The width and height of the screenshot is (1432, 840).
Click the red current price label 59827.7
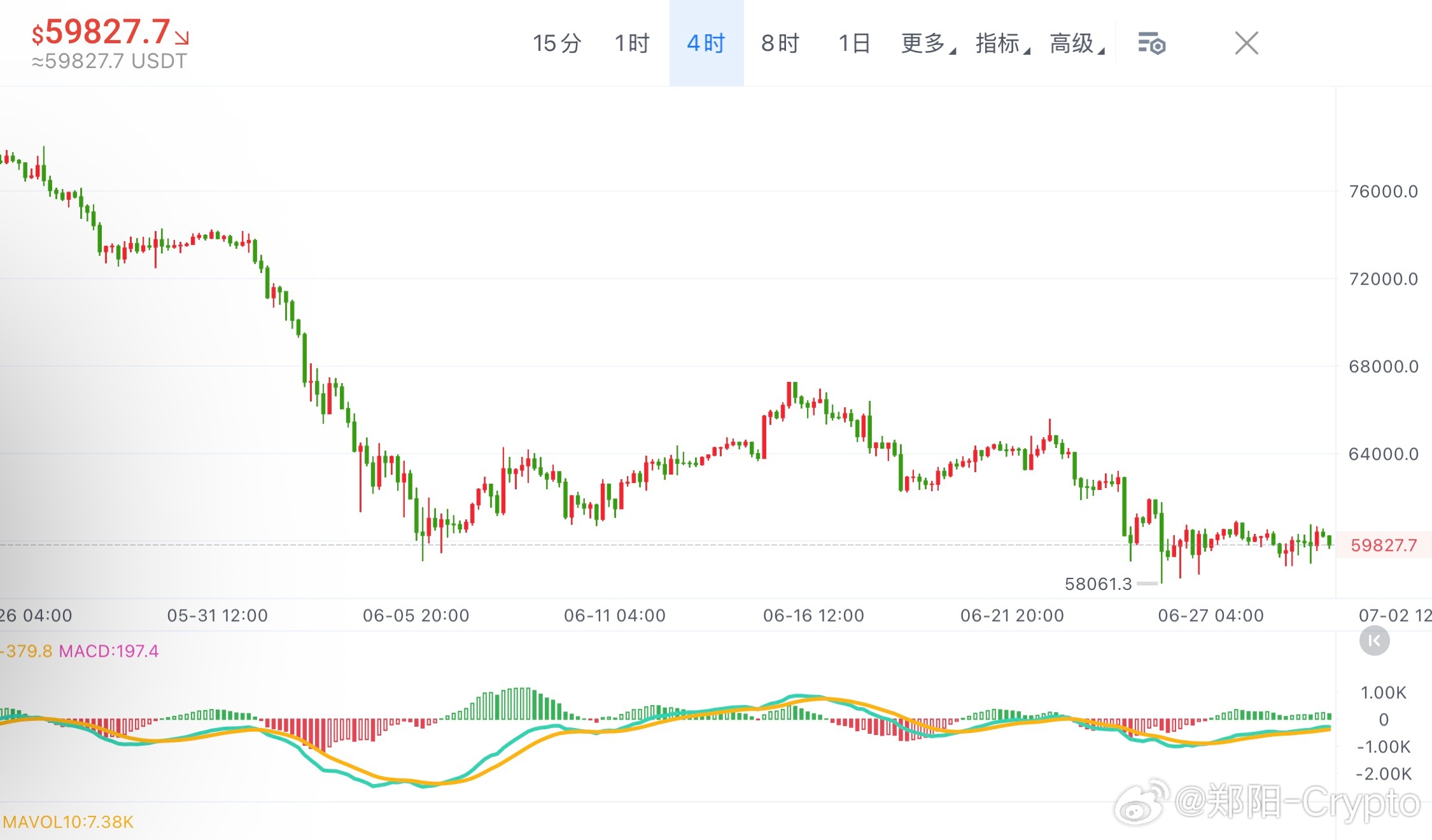1384,545
